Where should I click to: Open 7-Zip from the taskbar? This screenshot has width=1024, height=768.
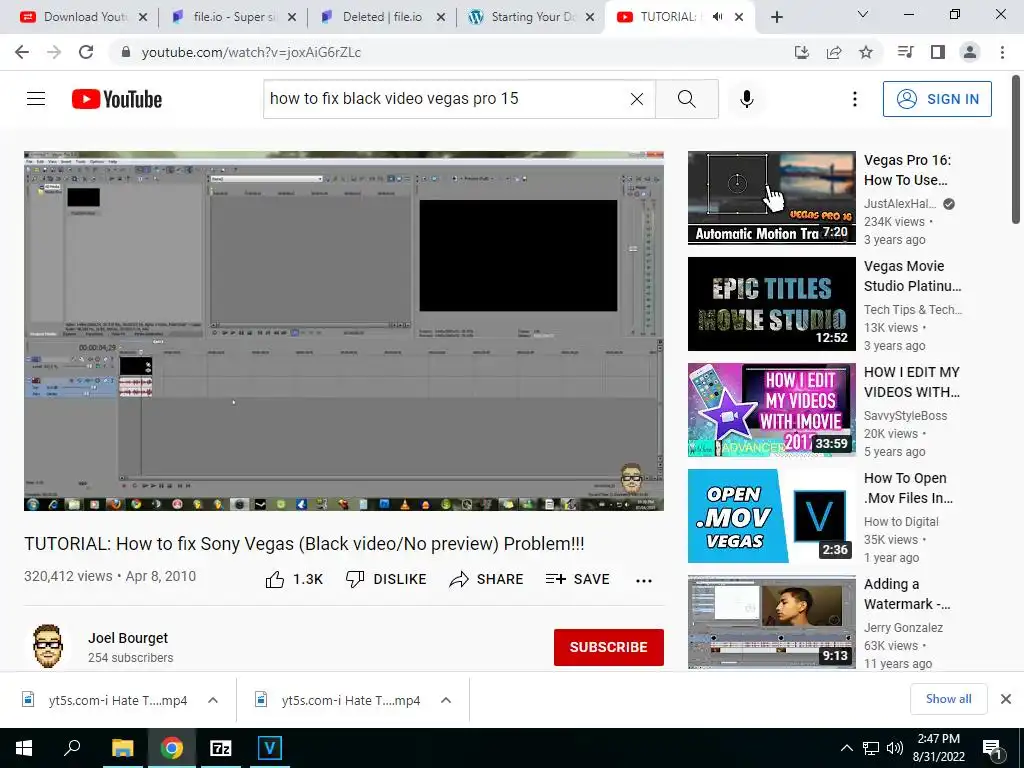click(221, 748)
